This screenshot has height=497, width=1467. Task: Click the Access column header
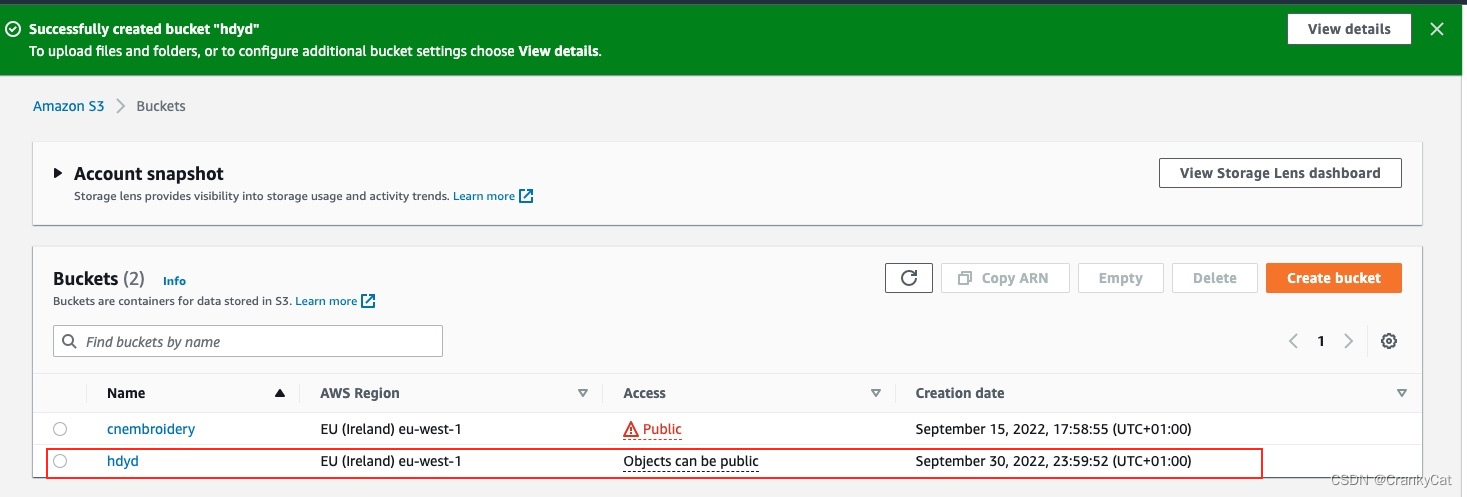(644, 393)
